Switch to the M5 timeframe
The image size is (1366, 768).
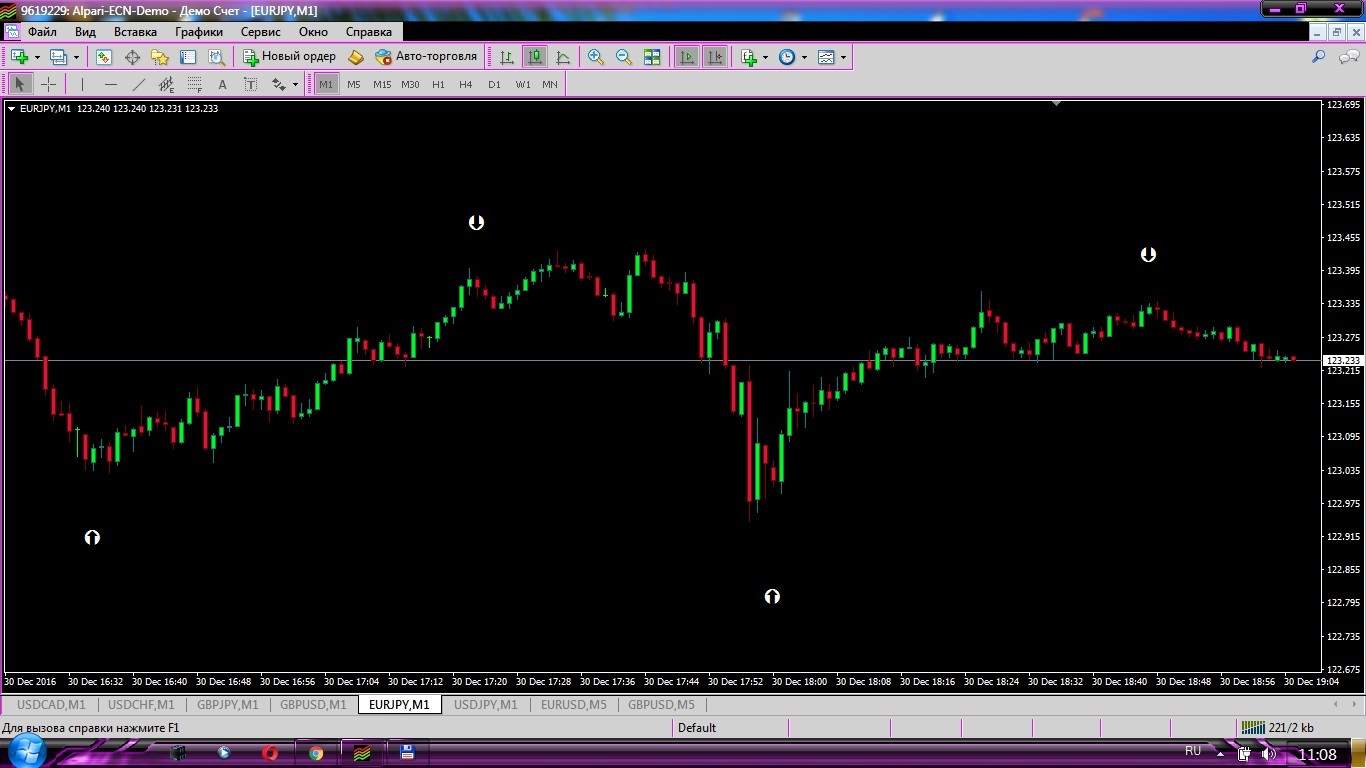coord(354,85)
